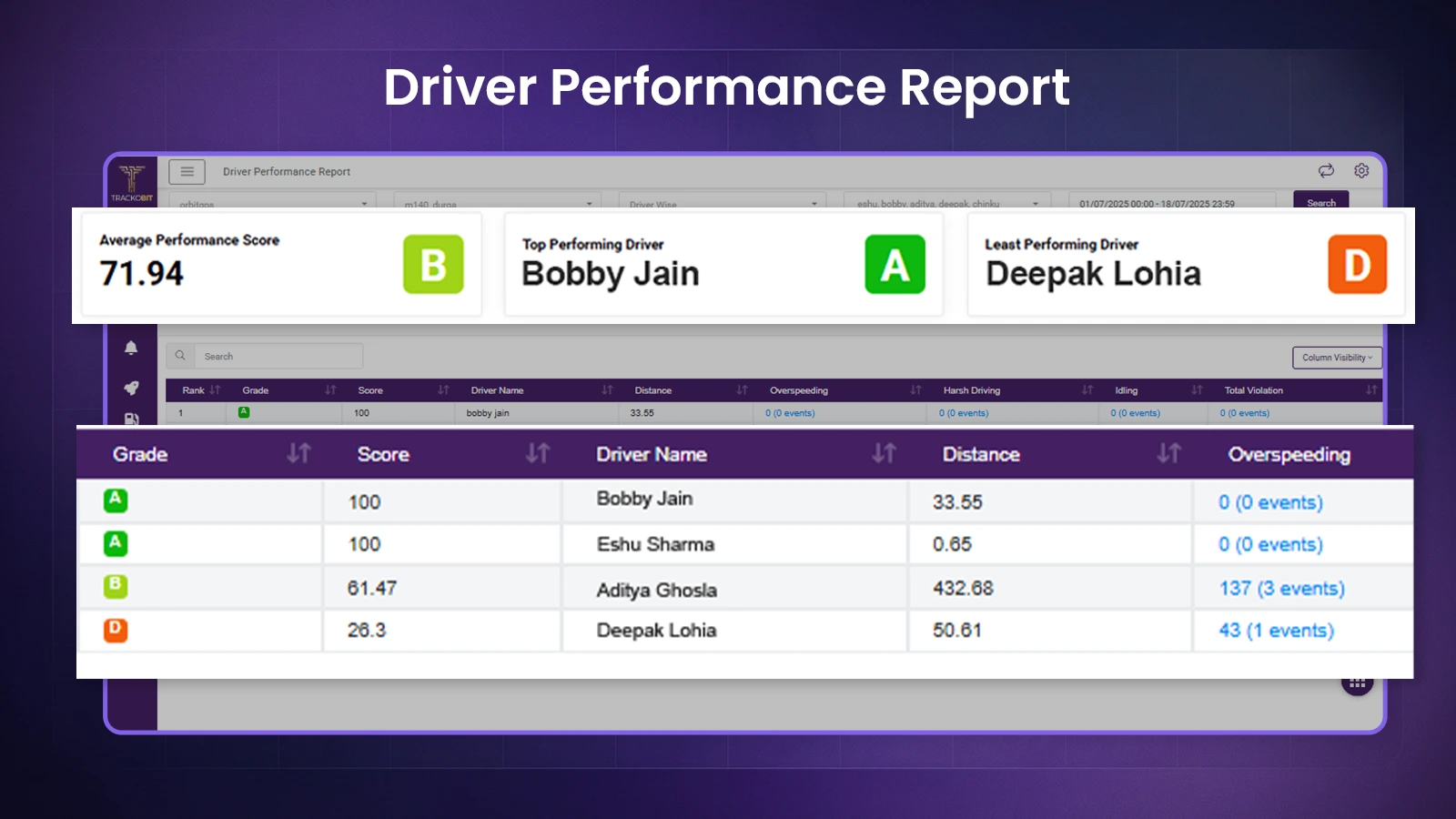
Task: Click the Aditya Ghosla driver name cell
Action: [657, 590]
